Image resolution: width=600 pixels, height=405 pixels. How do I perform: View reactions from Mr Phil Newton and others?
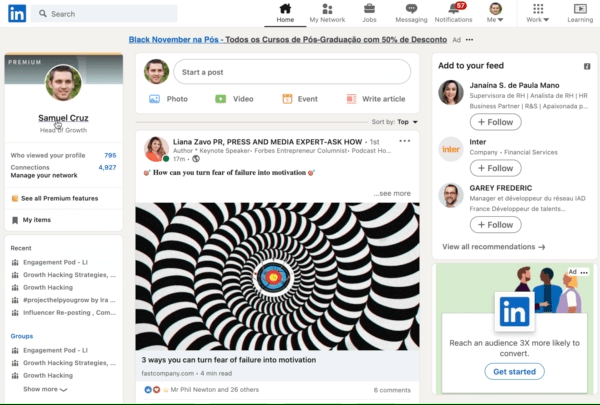[x=201, y=390]
